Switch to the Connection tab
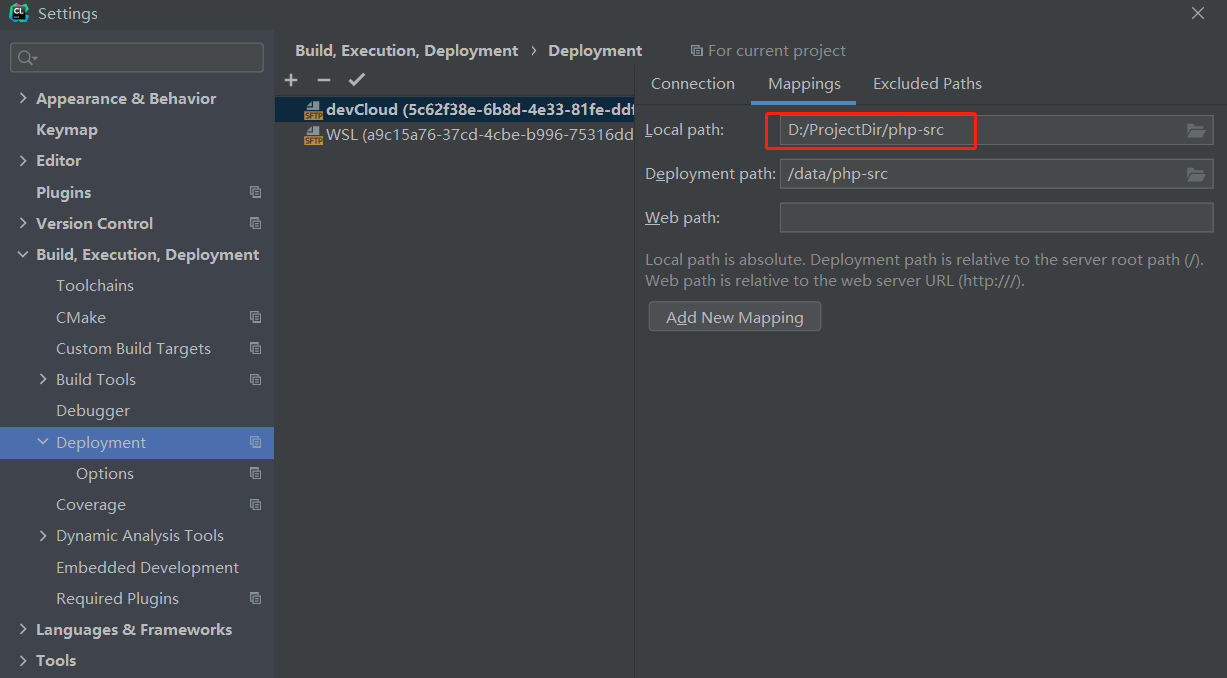Screen dimensions: 1227x678 coord(692,84)
